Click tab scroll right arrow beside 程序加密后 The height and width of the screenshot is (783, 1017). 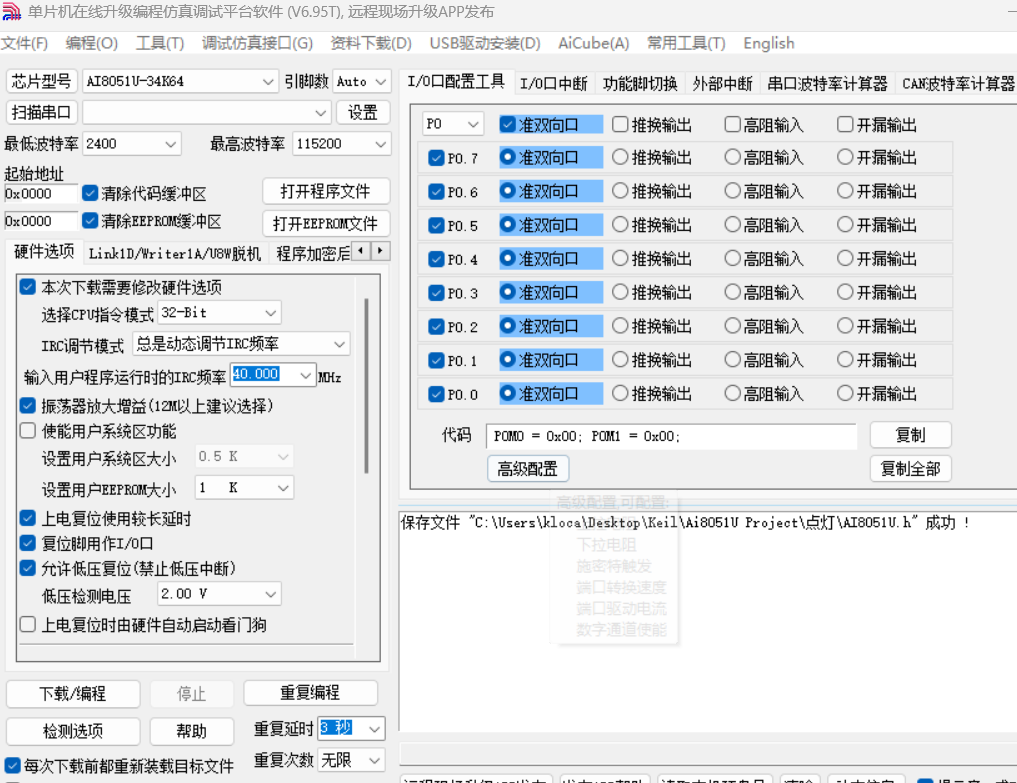coord(380,250)
